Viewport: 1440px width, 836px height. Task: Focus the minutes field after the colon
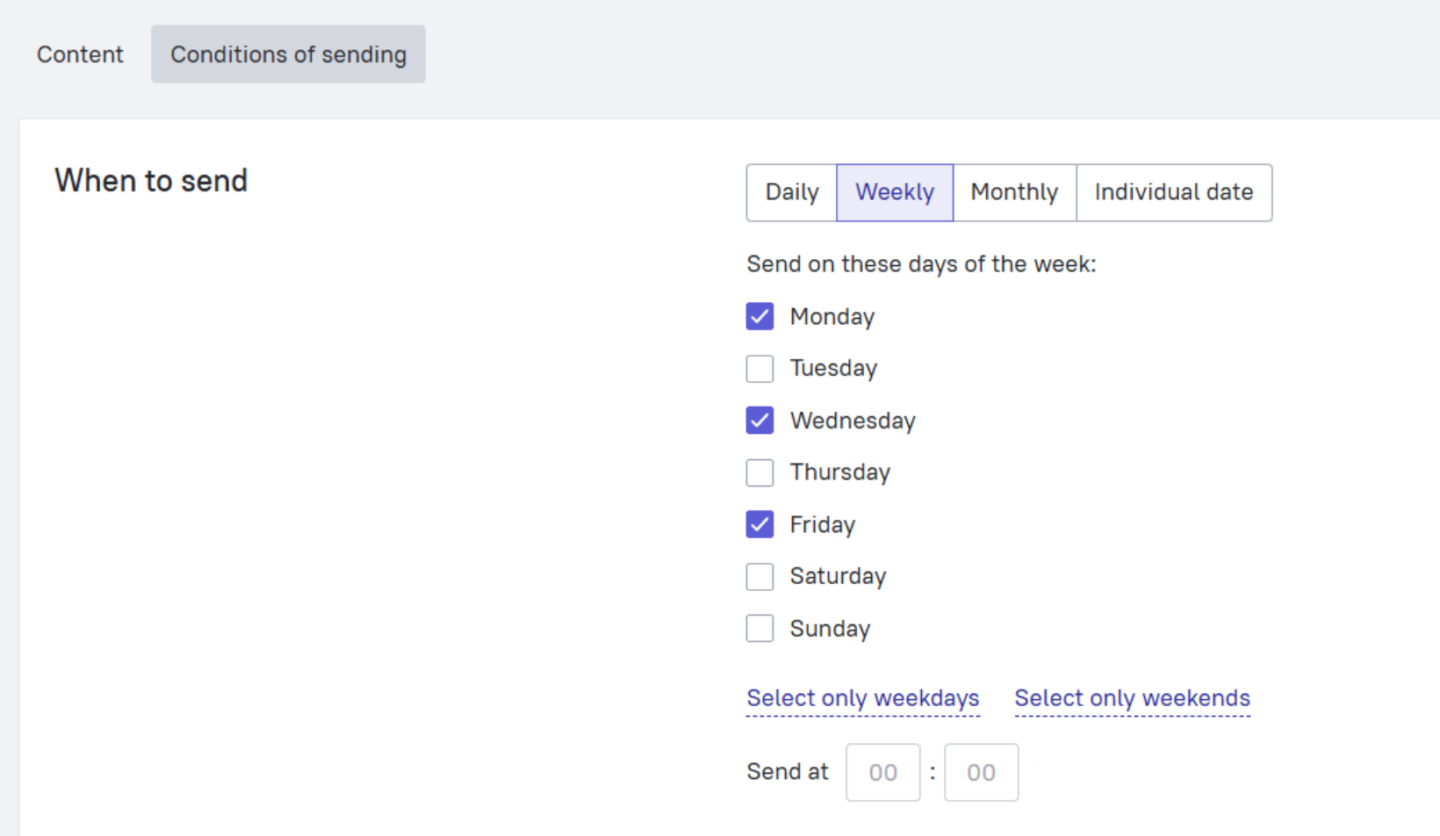click(981, 772)
